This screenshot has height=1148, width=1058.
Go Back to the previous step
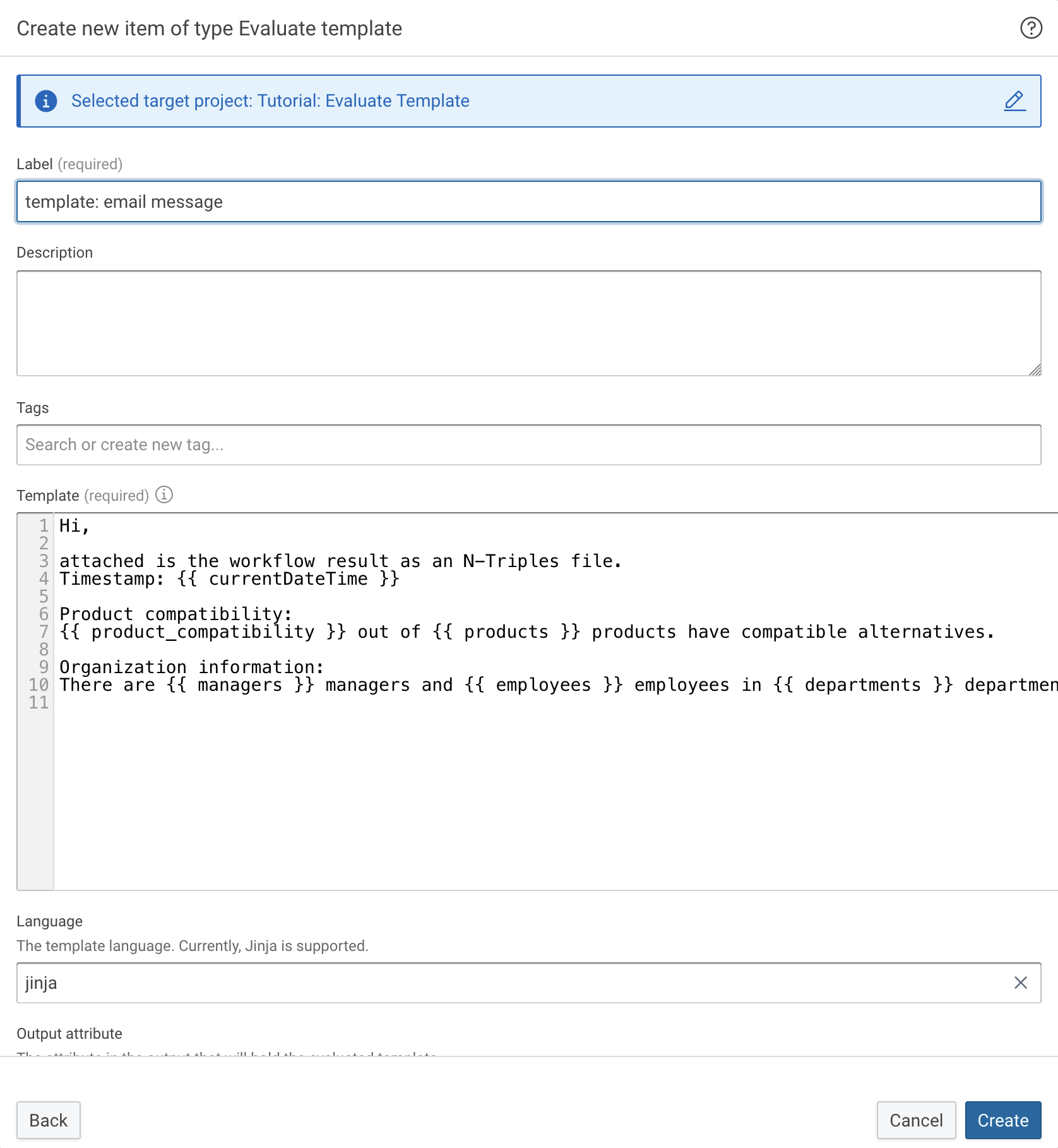(x=48, y=1120)
